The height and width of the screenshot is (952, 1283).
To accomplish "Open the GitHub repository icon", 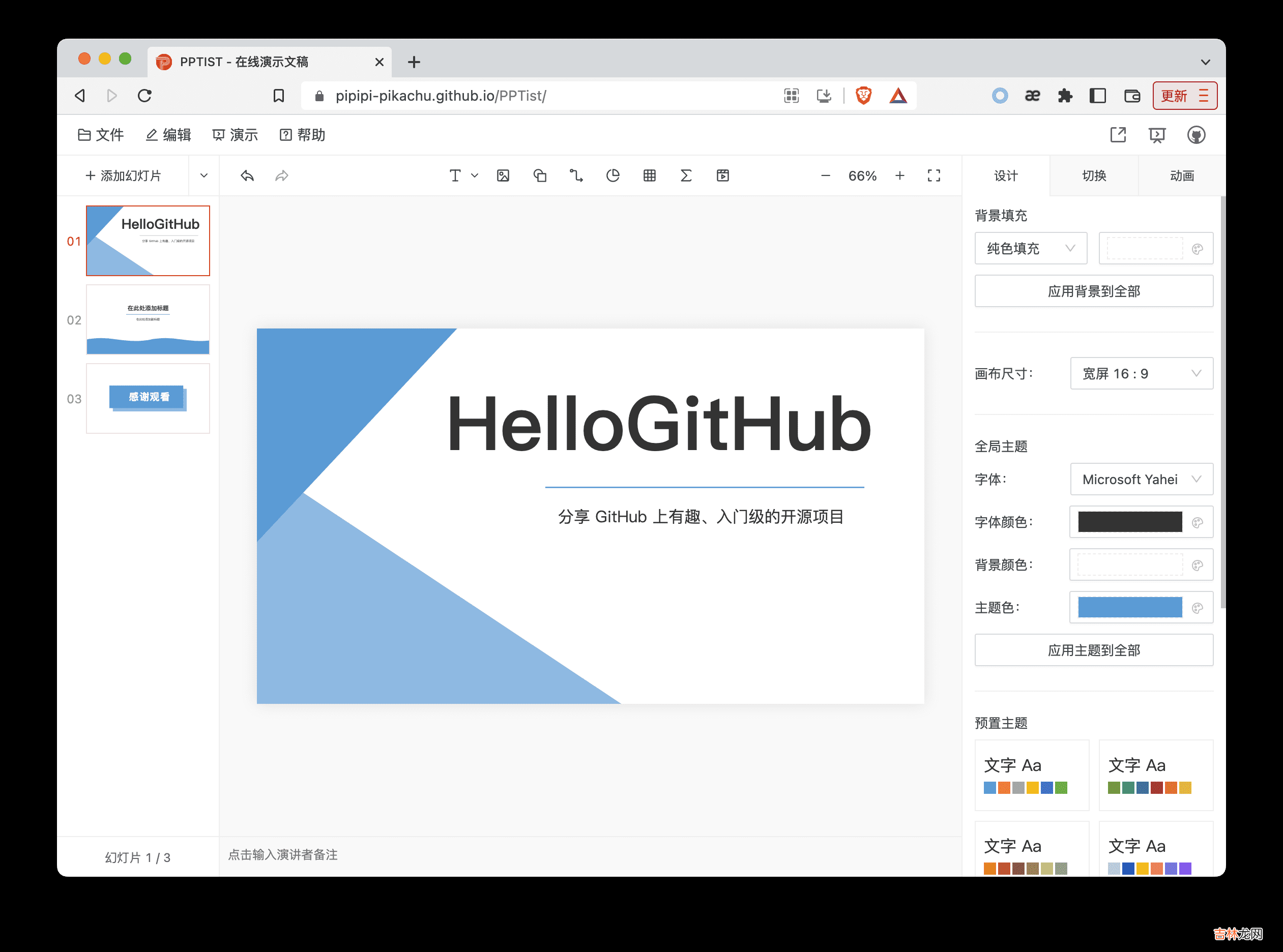I will tap(1196, 135).
